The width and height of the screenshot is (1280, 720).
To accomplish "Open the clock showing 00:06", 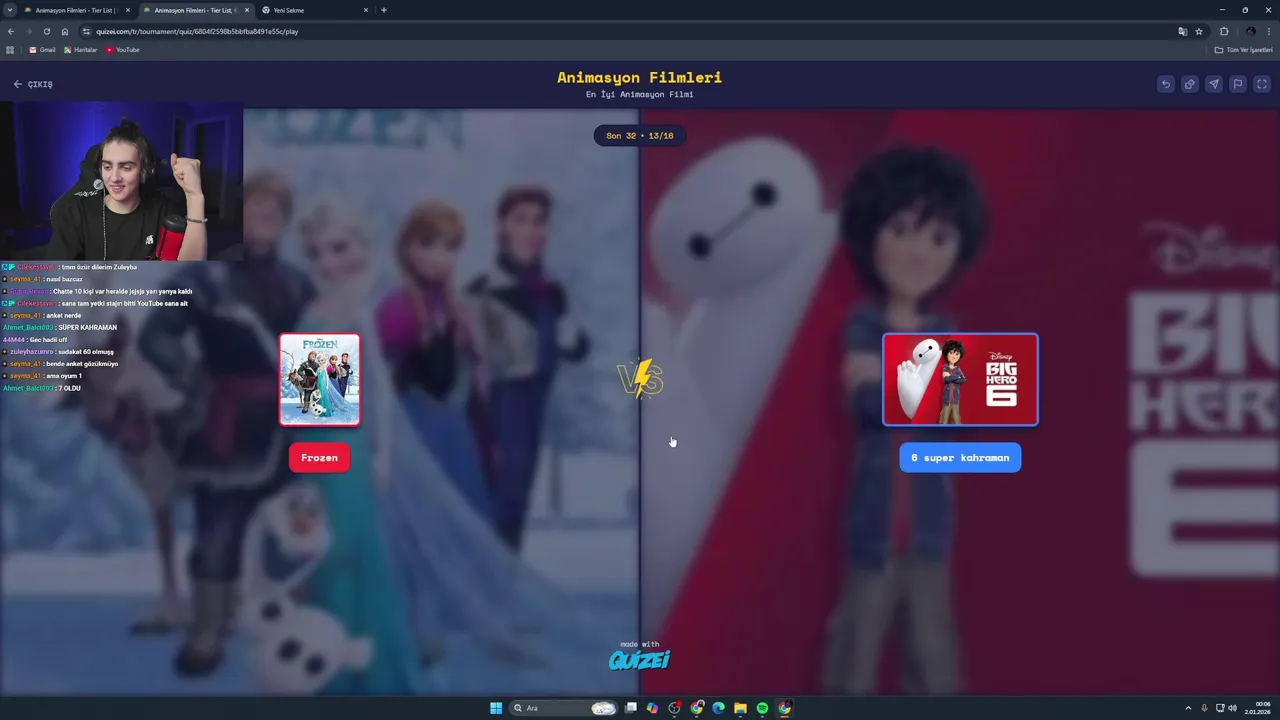I will point(1258,708).
